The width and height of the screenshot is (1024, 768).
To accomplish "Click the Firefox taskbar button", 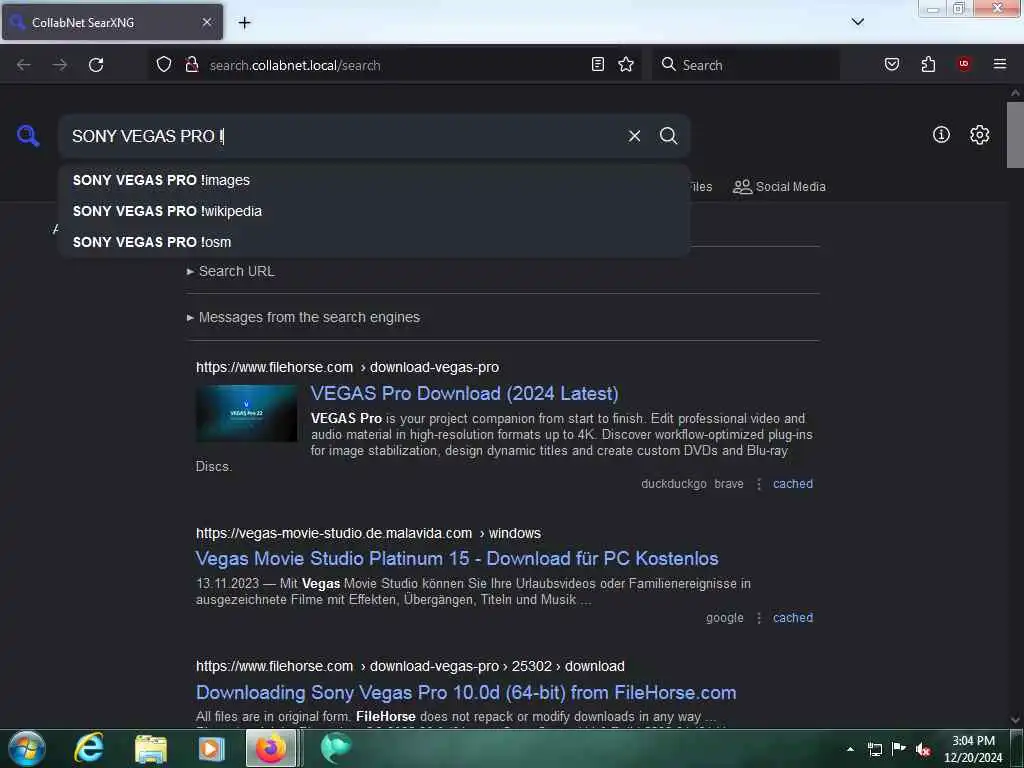I will [x=271, y=748].
